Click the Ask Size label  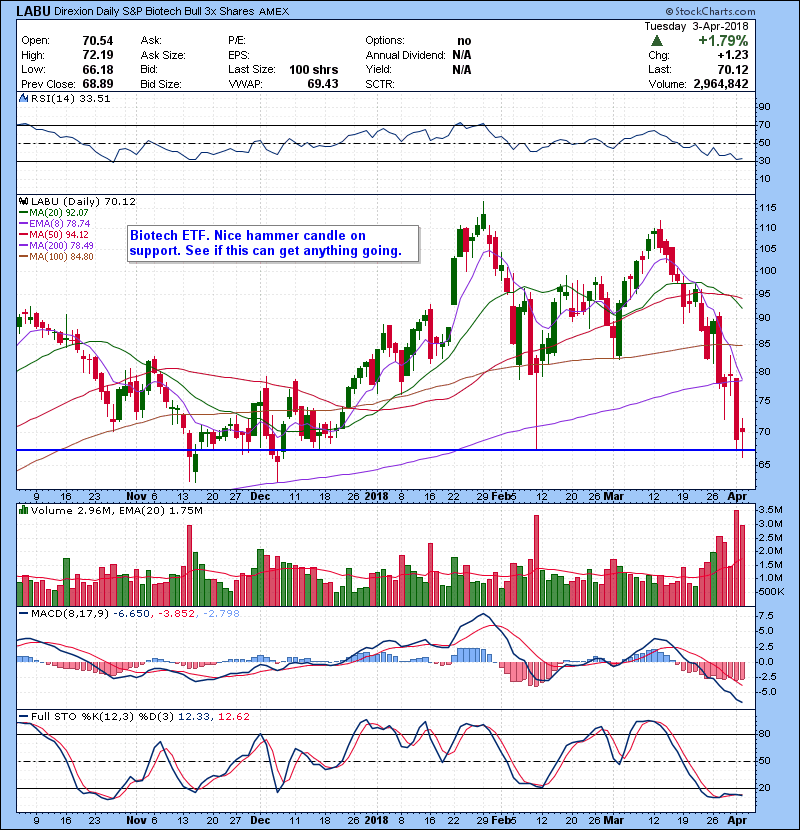pyautogui.click(x=163, y=55)
